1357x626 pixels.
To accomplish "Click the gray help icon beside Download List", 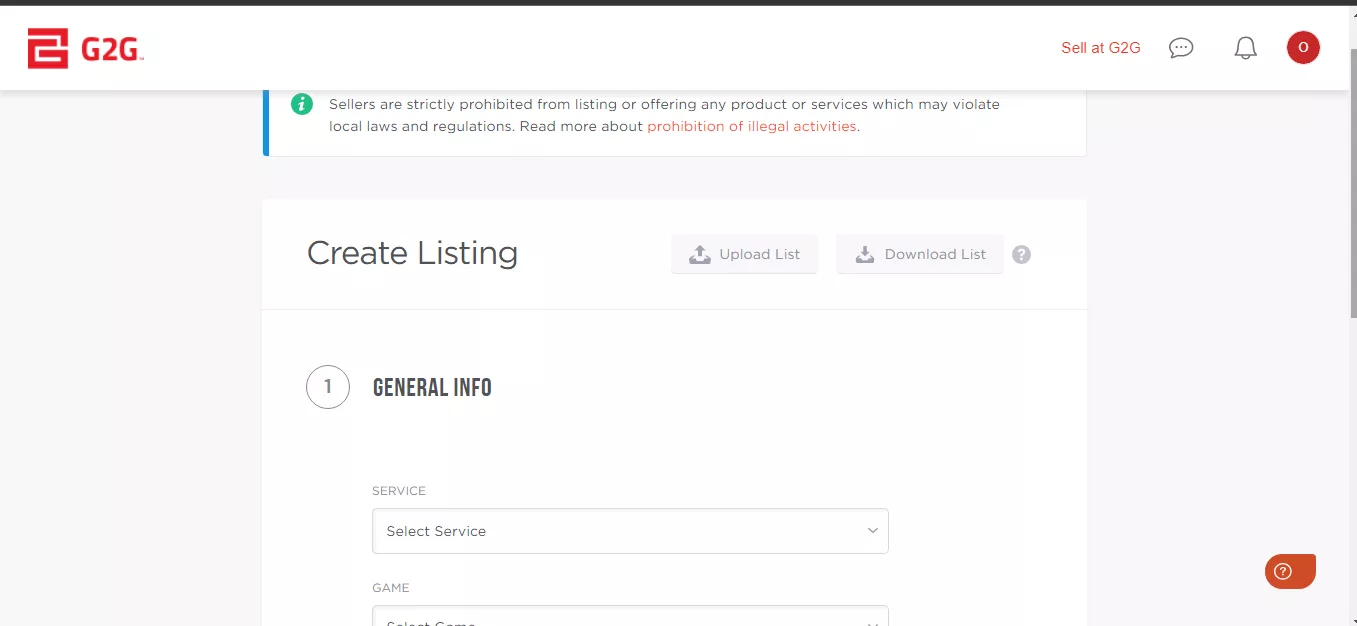I will click(x=1021, y=254).
